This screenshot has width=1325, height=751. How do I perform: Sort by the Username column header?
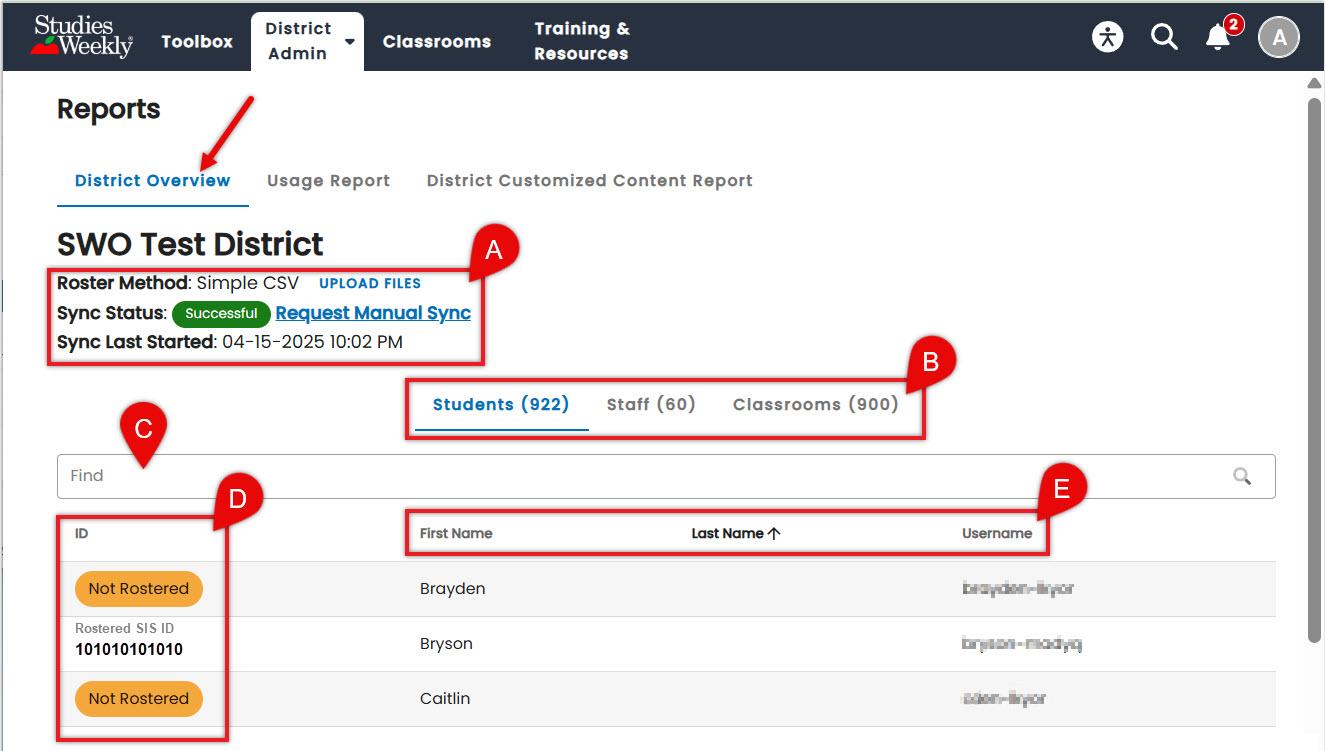tap(997, 533)
